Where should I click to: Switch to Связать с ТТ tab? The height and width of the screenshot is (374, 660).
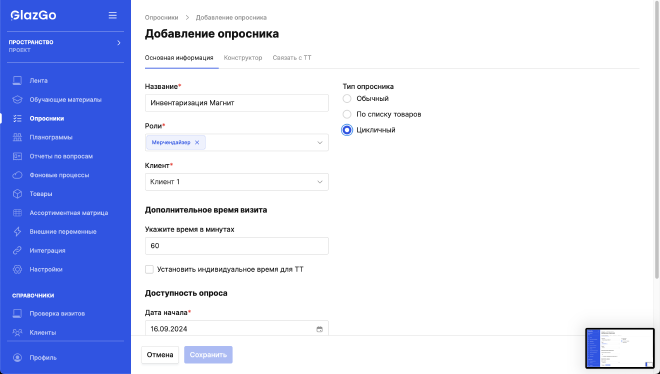coord(292,58)
